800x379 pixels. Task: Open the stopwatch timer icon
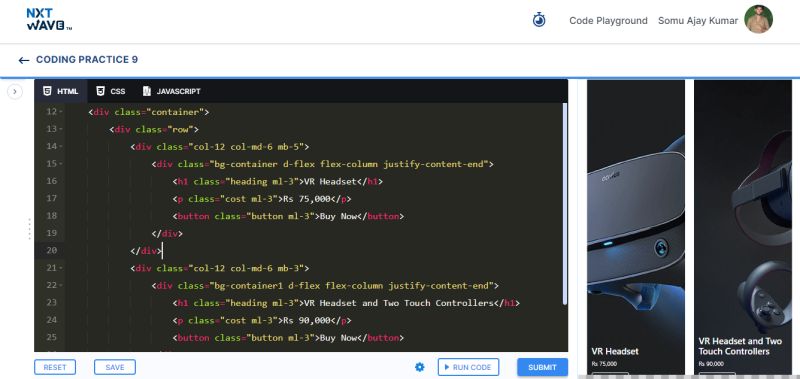point(539,20)
